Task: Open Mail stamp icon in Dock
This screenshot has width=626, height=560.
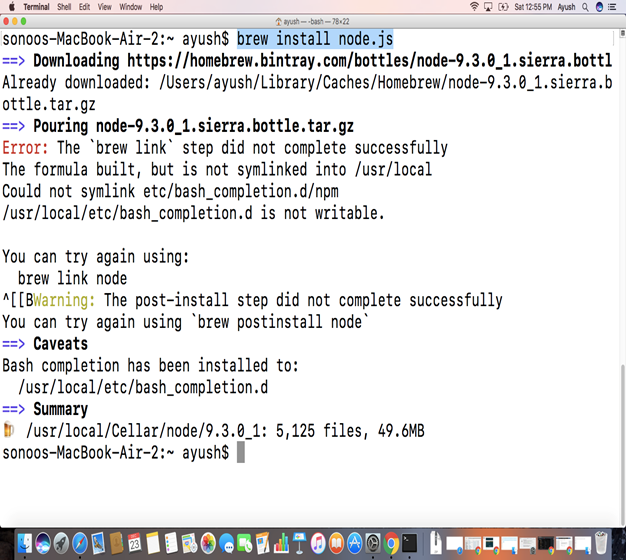Action: click(98, 544)
